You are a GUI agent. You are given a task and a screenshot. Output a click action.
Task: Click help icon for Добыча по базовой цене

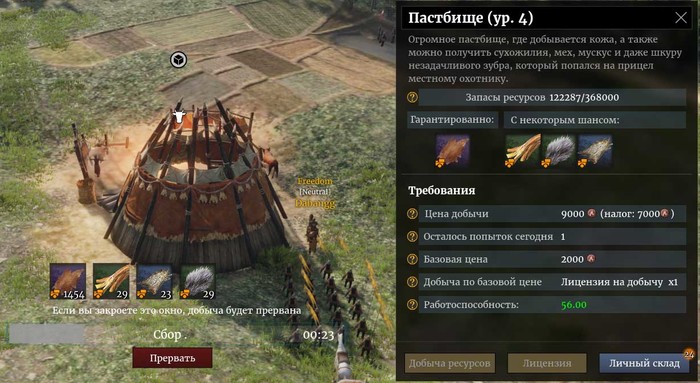(412, 282)
